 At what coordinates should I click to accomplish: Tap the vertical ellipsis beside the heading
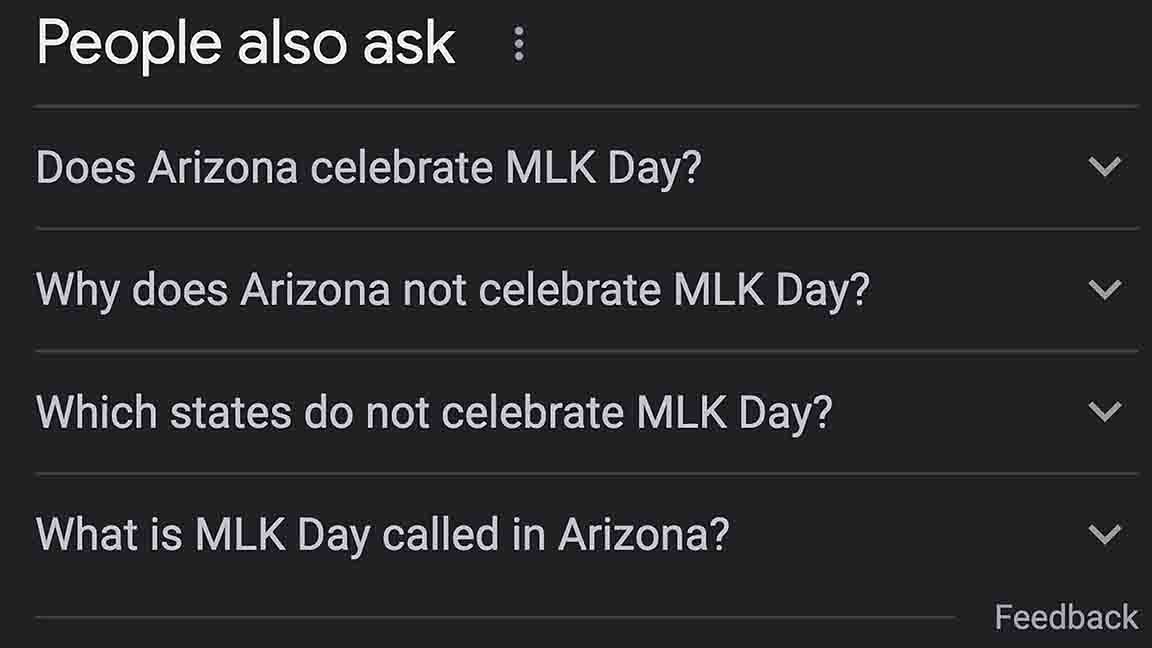click(x=518, y=44)
